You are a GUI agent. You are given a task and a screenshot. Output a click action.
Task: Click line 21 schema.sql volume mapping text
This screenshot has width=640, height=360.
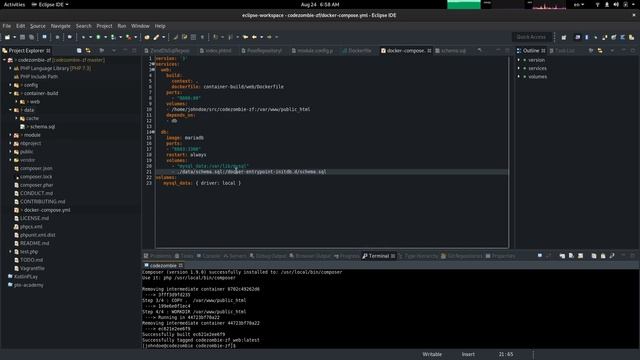pyautogui.click(x=252, y=172)
